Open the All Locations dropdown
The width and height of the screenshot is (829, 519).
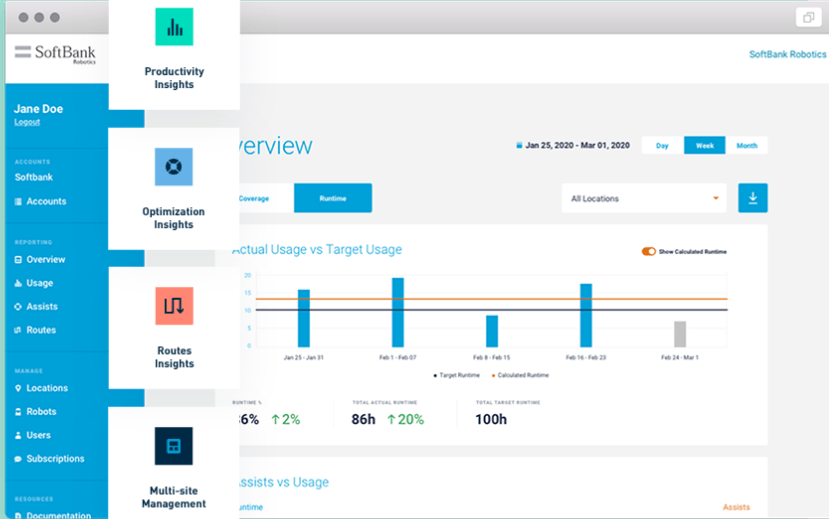click(x=643, y=198)
